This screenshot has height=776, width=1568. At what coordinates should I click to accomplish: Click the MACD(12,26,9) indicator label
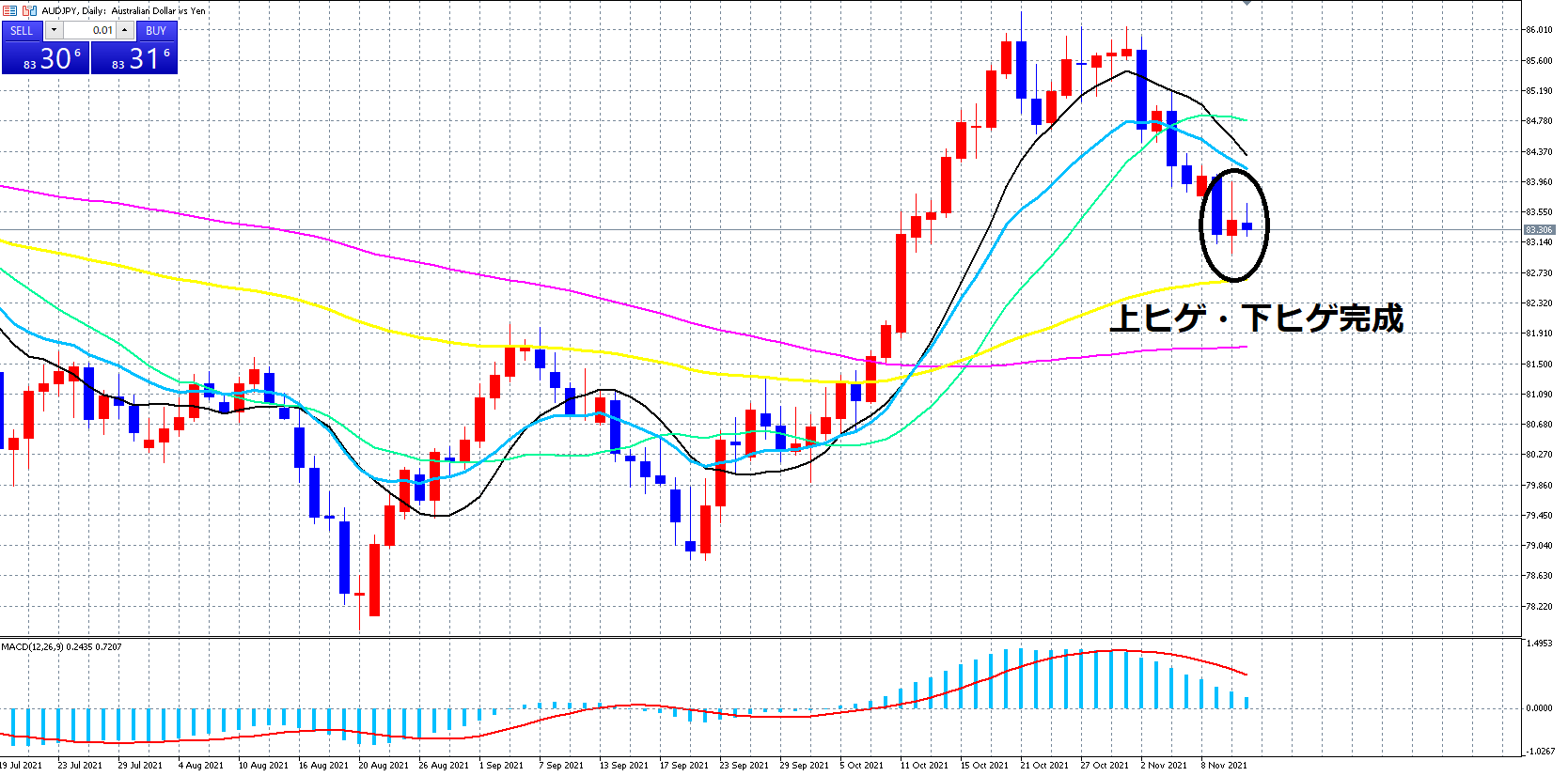[61, 646]
